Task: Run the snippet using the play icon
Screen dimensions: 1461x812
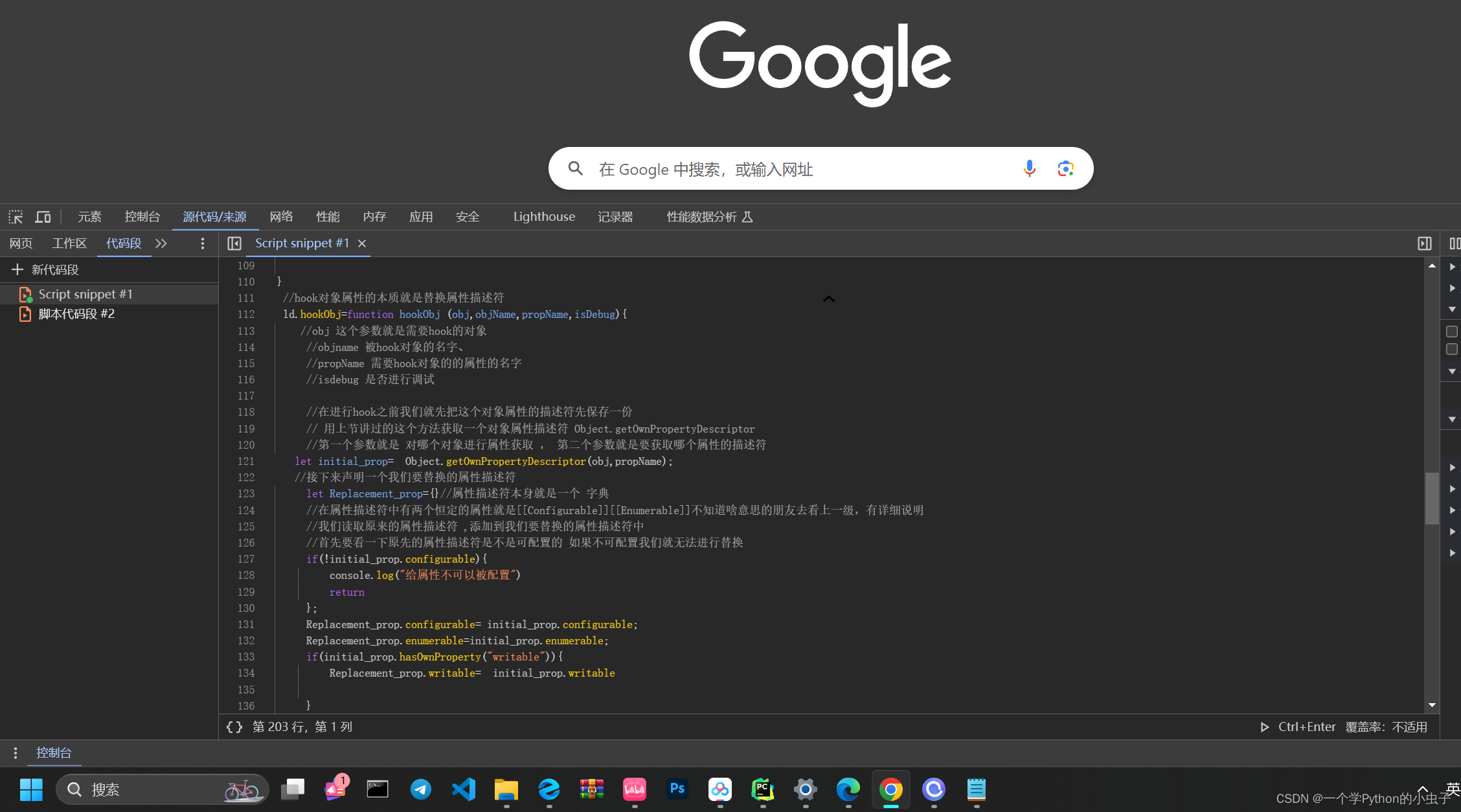Action: (1264, 727)
